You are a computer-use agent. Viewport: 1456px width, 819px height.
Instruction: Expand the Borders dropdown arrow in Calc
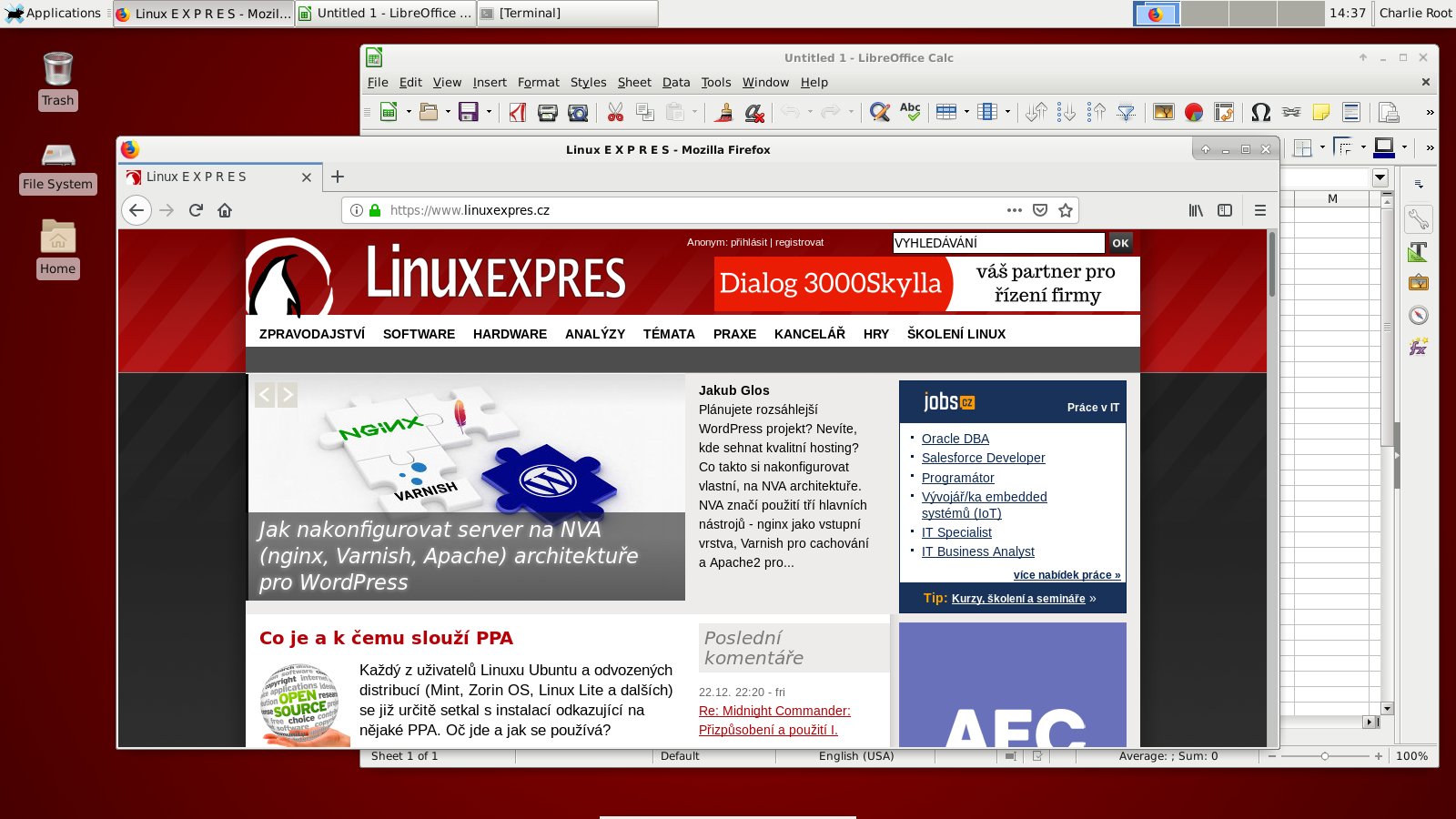pyautogui.click(x=1322, y=147)
